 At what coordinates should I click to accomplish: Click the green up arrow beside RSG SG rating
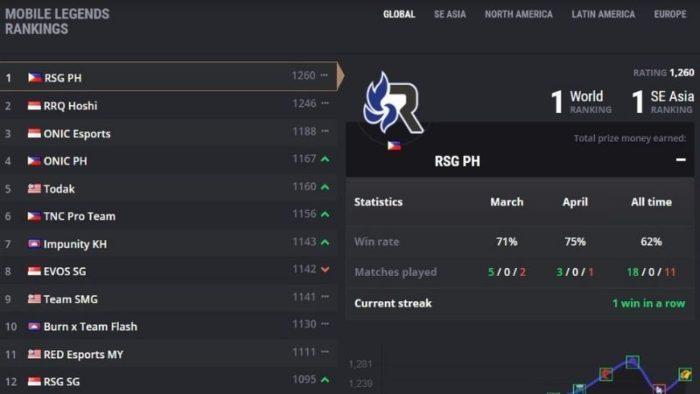coord(325,380)
